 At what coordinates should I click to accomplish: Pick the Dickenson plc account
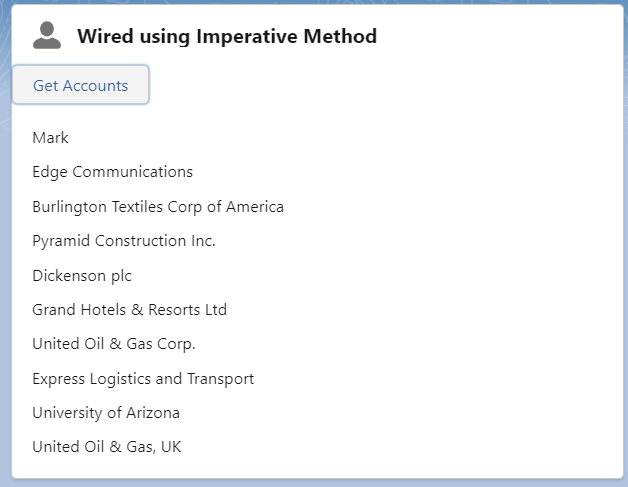tap(82, 276)
